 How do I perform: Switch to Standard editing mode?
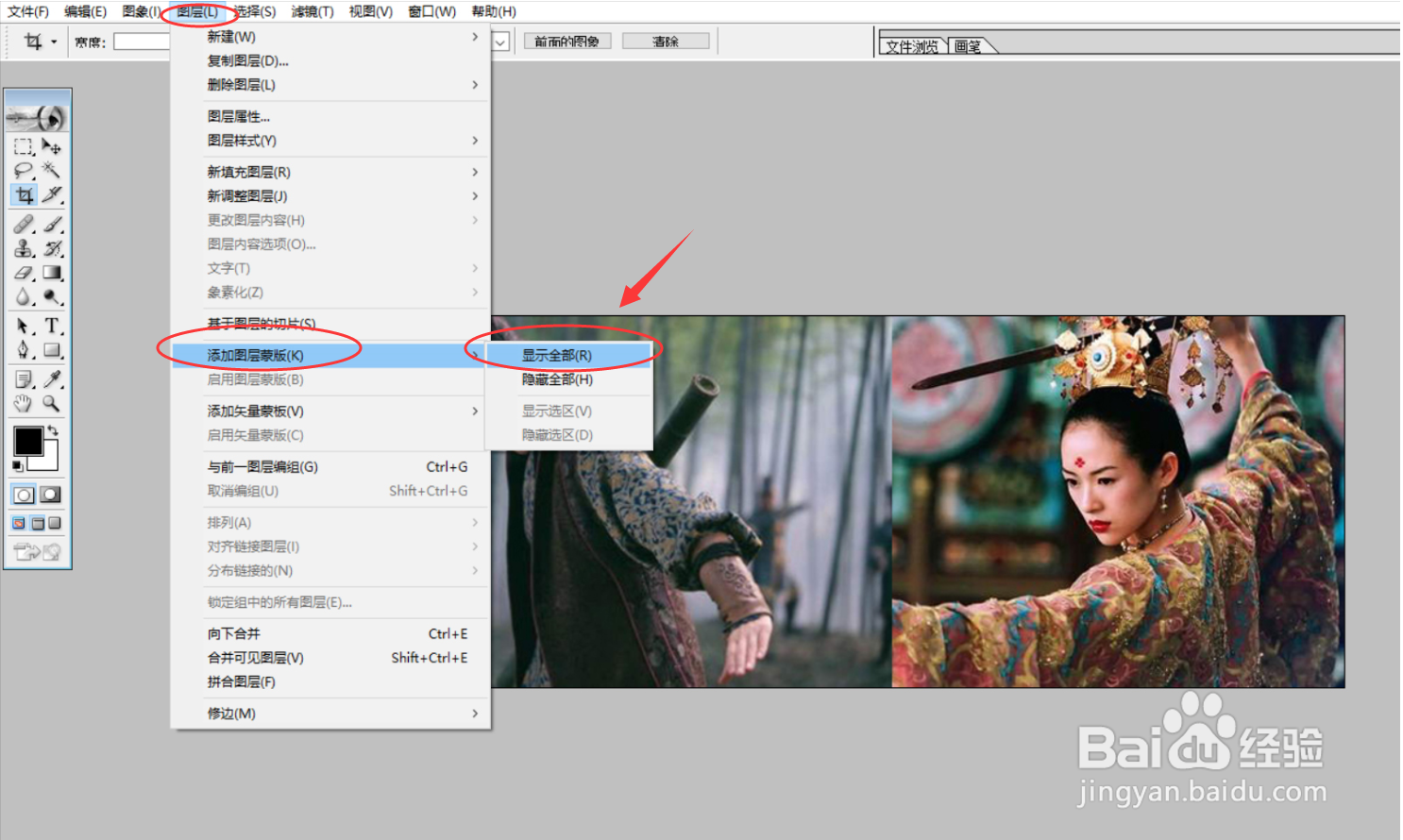[x=25, y=495]
